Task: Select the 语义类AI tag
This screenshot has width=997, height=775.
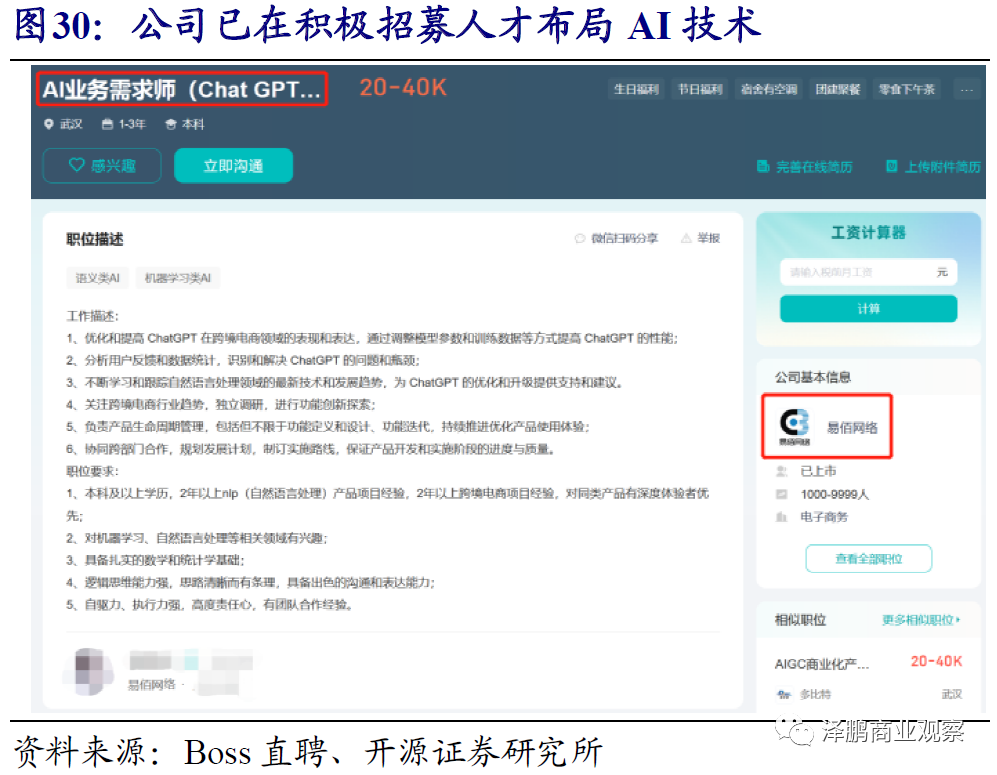Action: [97, 278]
